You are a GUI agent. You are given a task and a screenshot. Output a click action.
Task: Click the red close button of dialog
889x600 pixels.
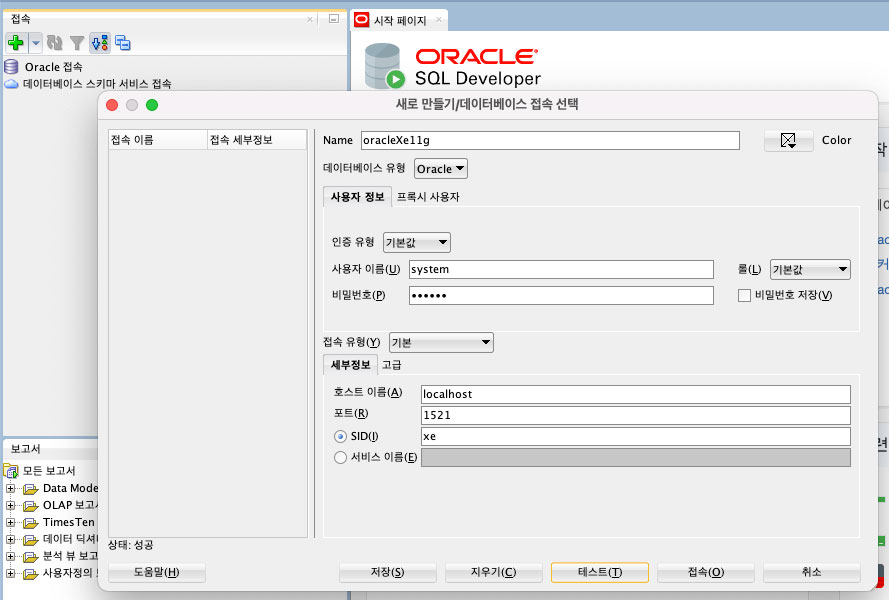[112, 105]
